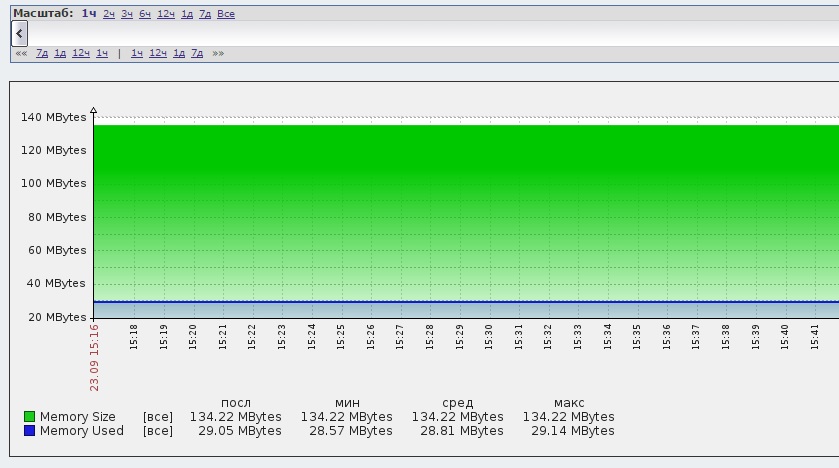Image resolution: width=839 pixels, height=468 pixels.
Task: Move forward 1д in time
Action: [x=179, y=53]
